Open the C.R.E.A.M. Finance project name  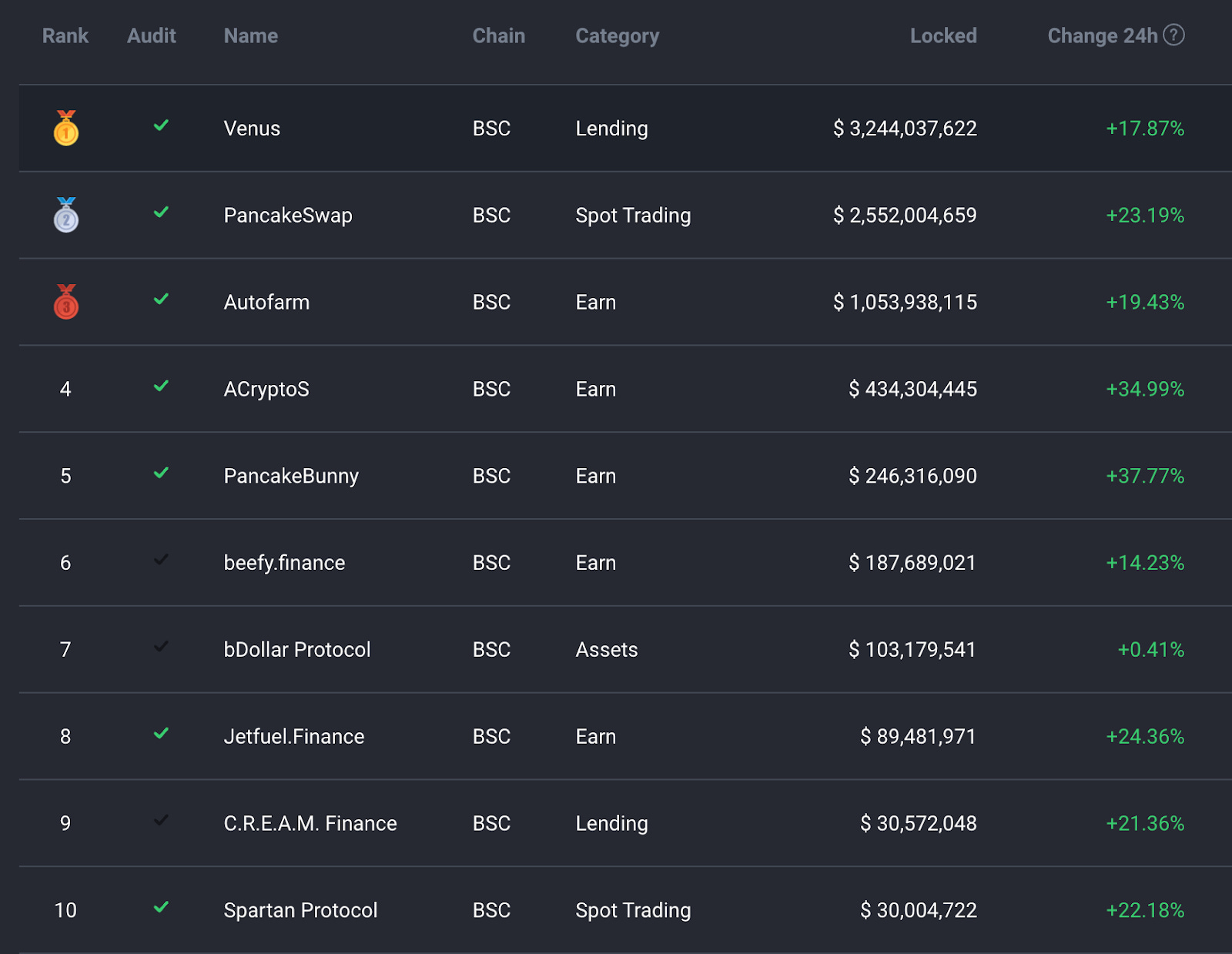pos(310,824)
